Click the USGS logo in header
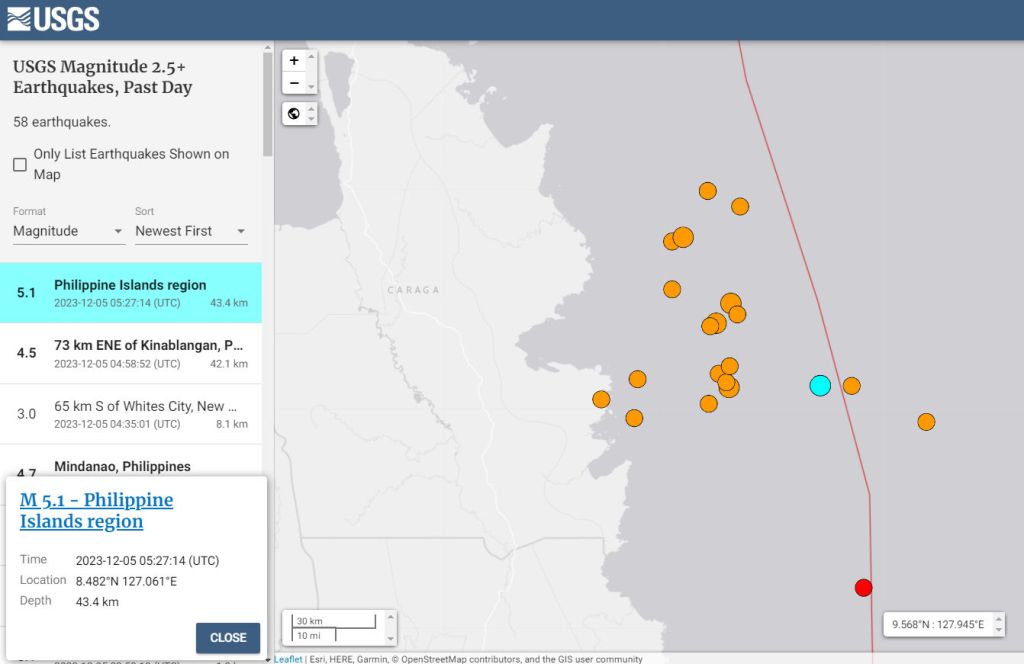 point(53,19)
